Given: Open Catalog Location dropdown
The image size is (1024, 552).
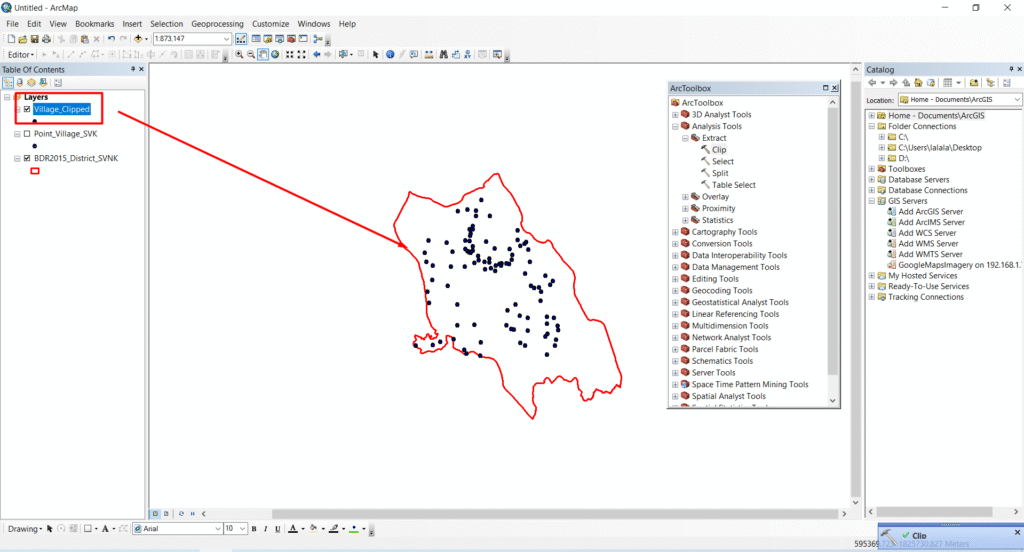Looking at the screenshot, I should (x=1017, y=99).
